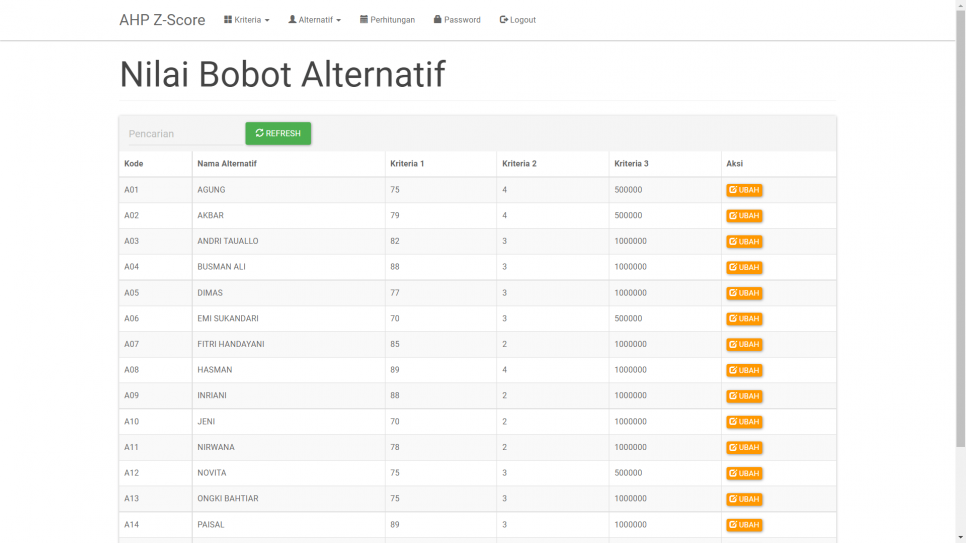The width and height of the screenshot is (966, 543).
Task: Click the Nilai Bobot Alternatif heading
Action: (x=282, y=75)
